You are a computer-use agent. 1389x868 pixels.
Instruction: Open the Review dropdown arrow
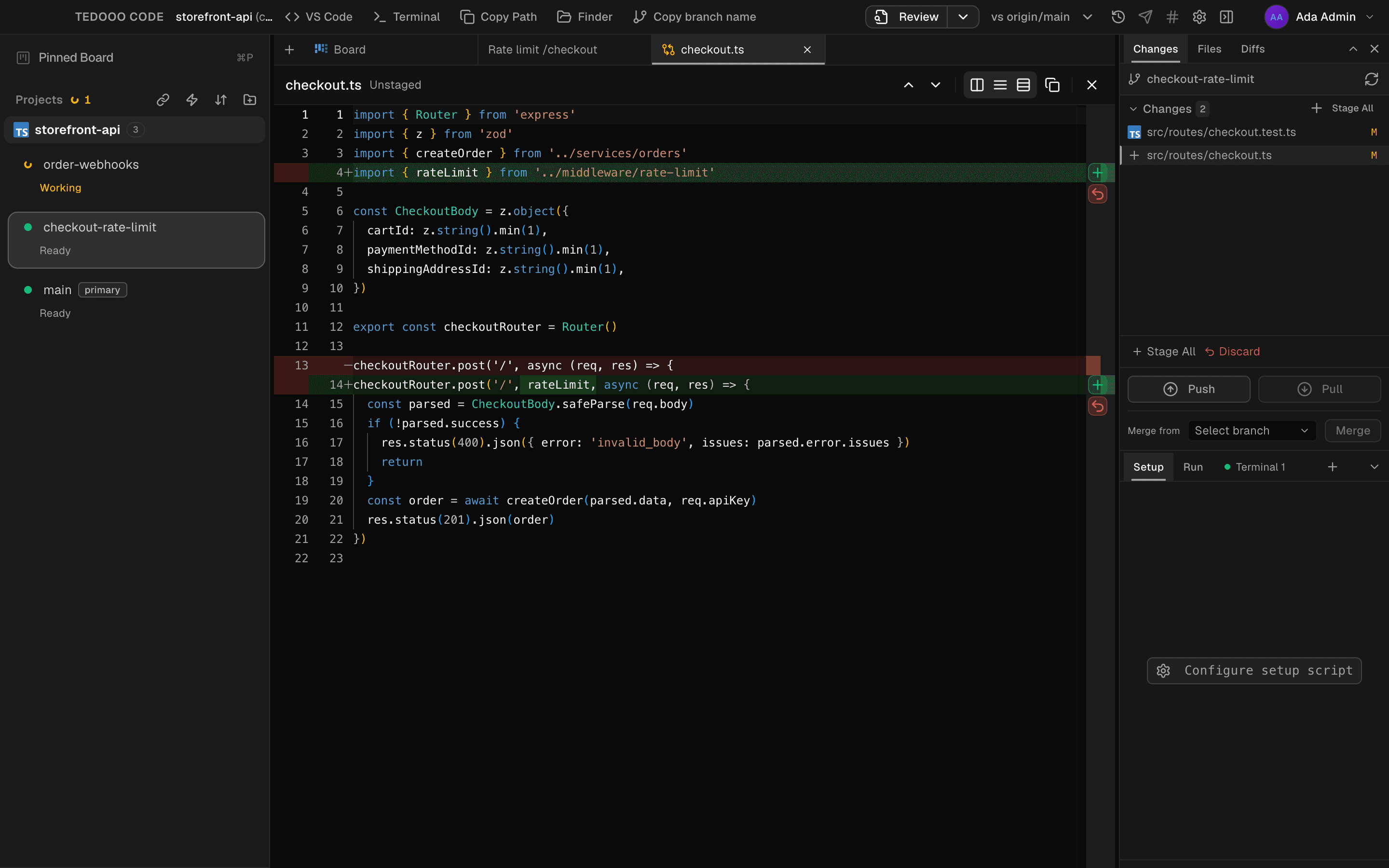[963, 17]
